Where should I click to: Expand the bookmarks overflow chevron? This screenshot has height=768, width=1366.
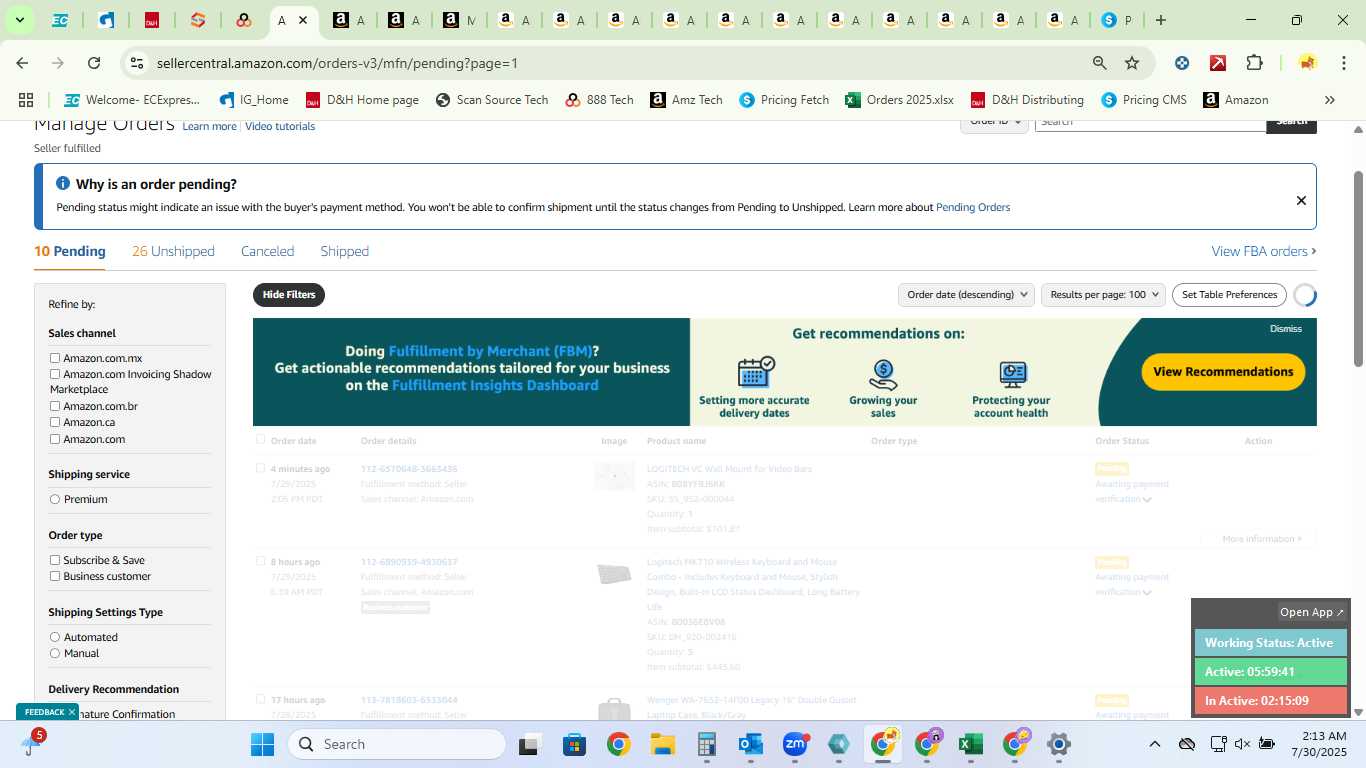(1329, 100)
